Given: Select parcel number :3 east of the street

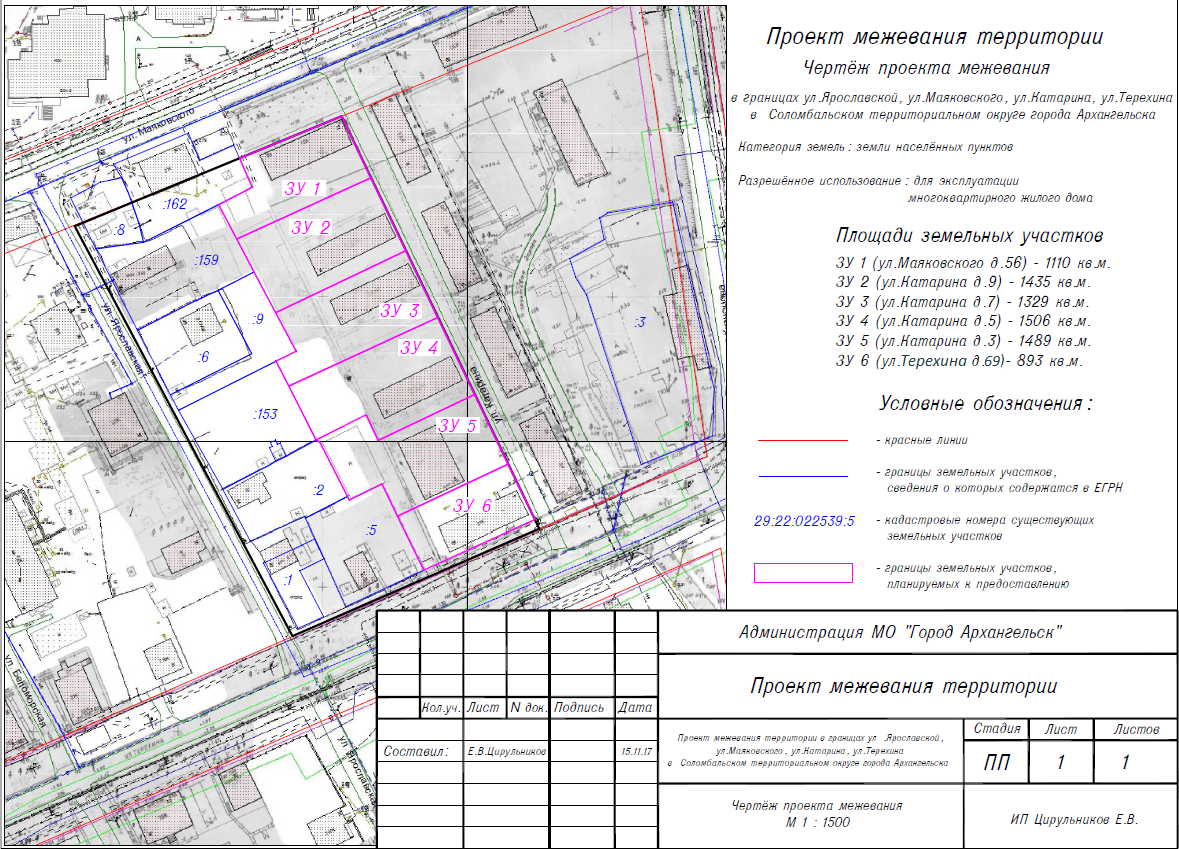Looking at the screenshot, I should coord(640,322).
